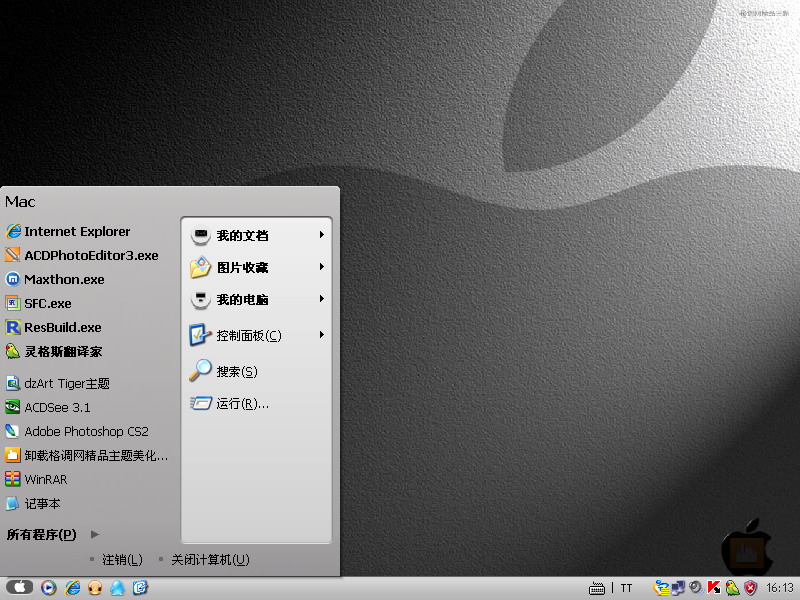The image size is (800, 600).
Task: Click the green parrot Lingoes tray icon
Action: [732, 588]
